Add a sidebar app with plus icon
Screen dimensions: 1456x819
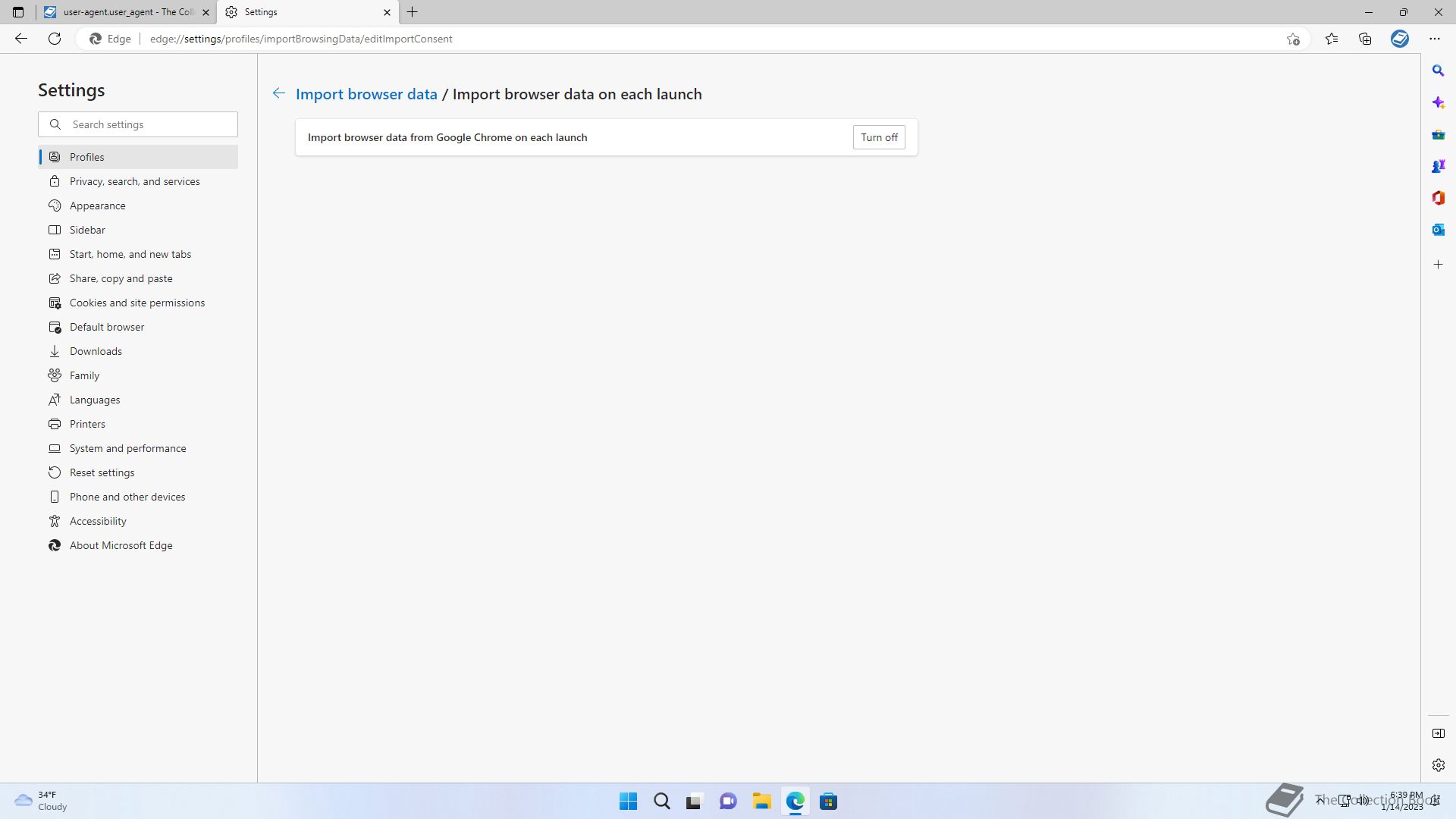pyautogui.click(x=1439, y=265)
